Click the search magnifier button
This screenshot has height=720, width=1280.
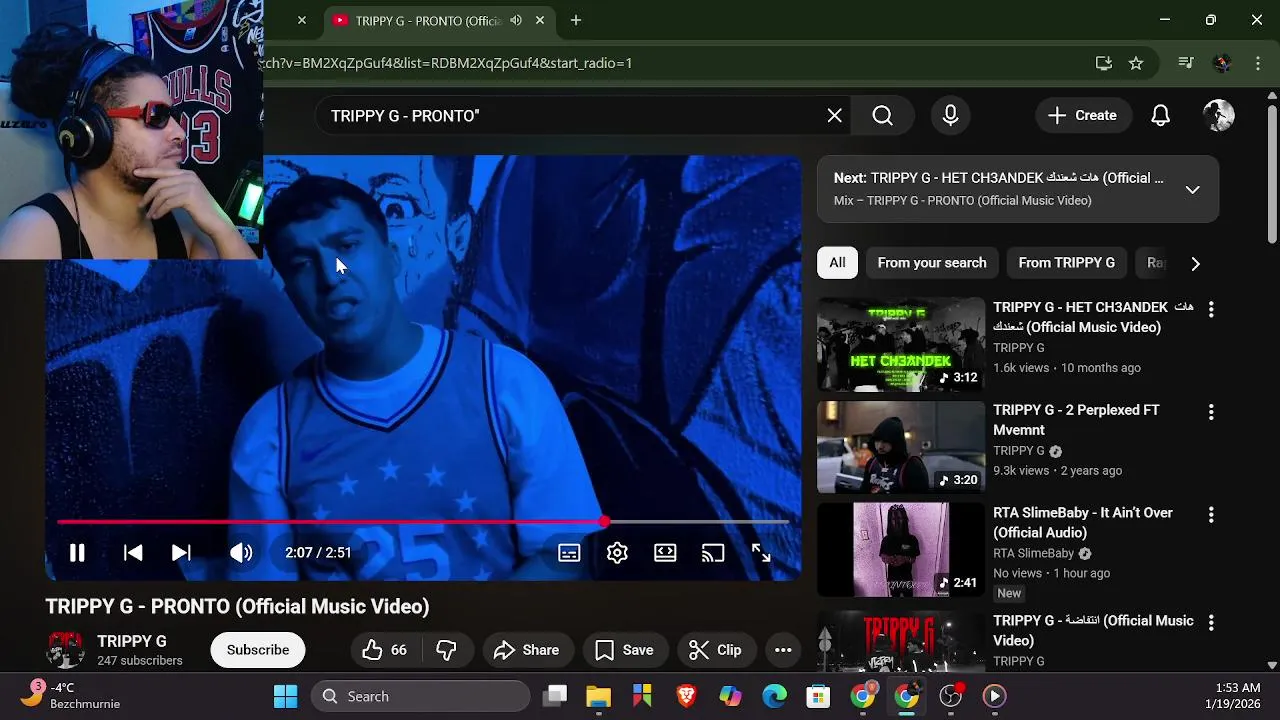[x=882, y=116]
